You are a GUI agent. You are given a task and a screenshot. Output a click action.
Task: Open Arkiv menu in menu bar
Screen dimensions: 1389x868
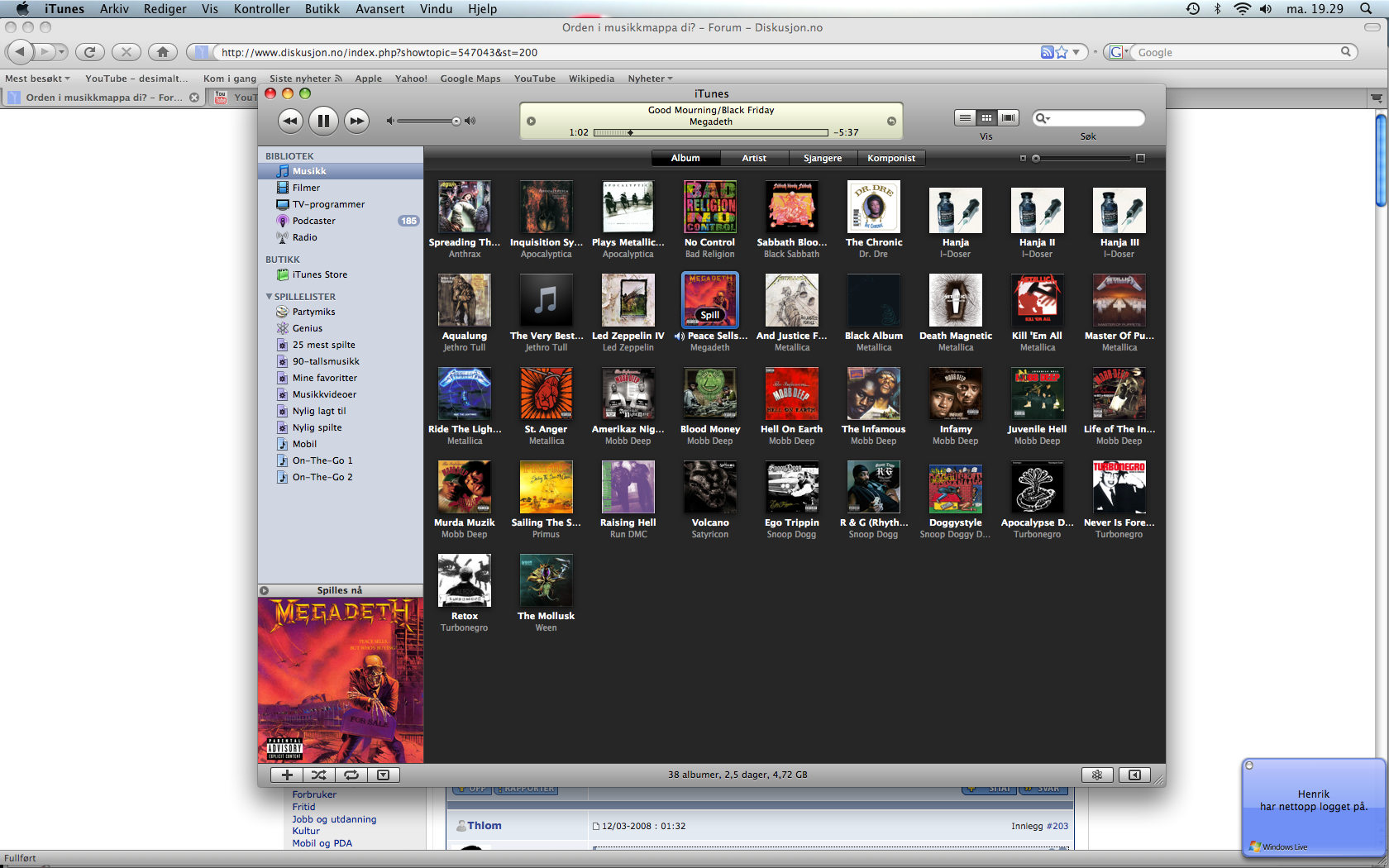(114, 9)
